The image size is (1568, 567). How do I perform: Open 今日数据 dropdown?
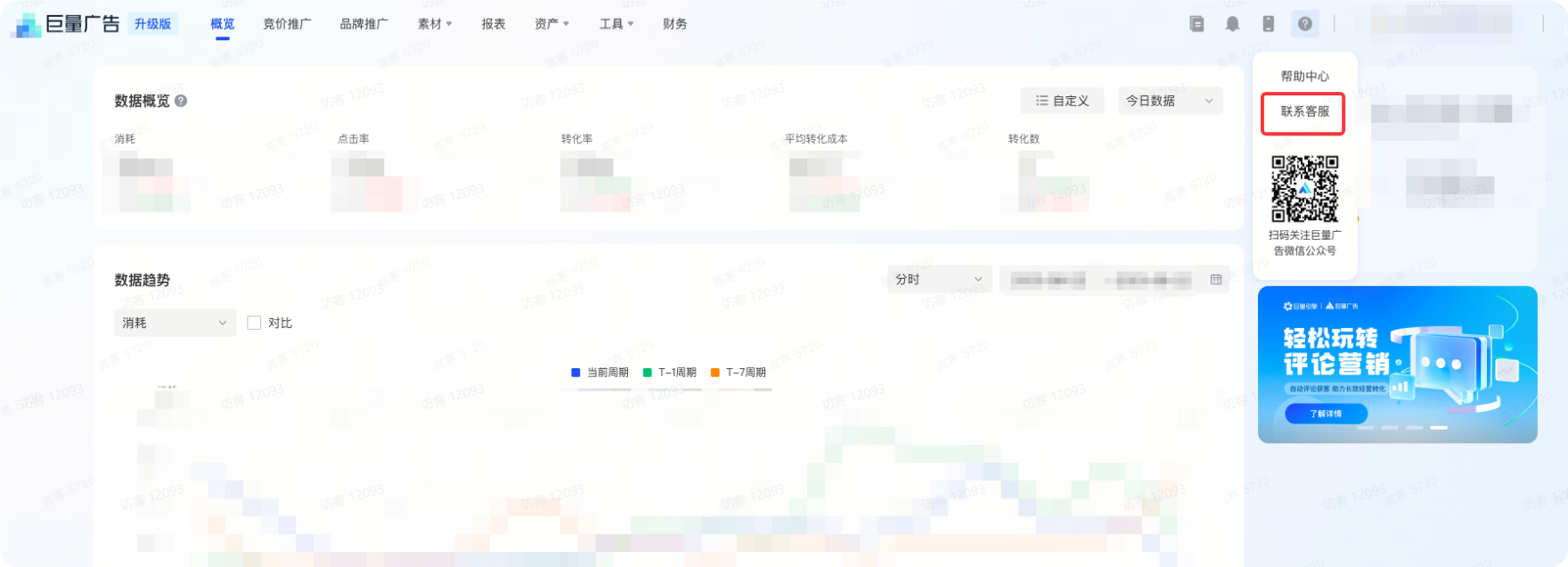click(1170, 101)
